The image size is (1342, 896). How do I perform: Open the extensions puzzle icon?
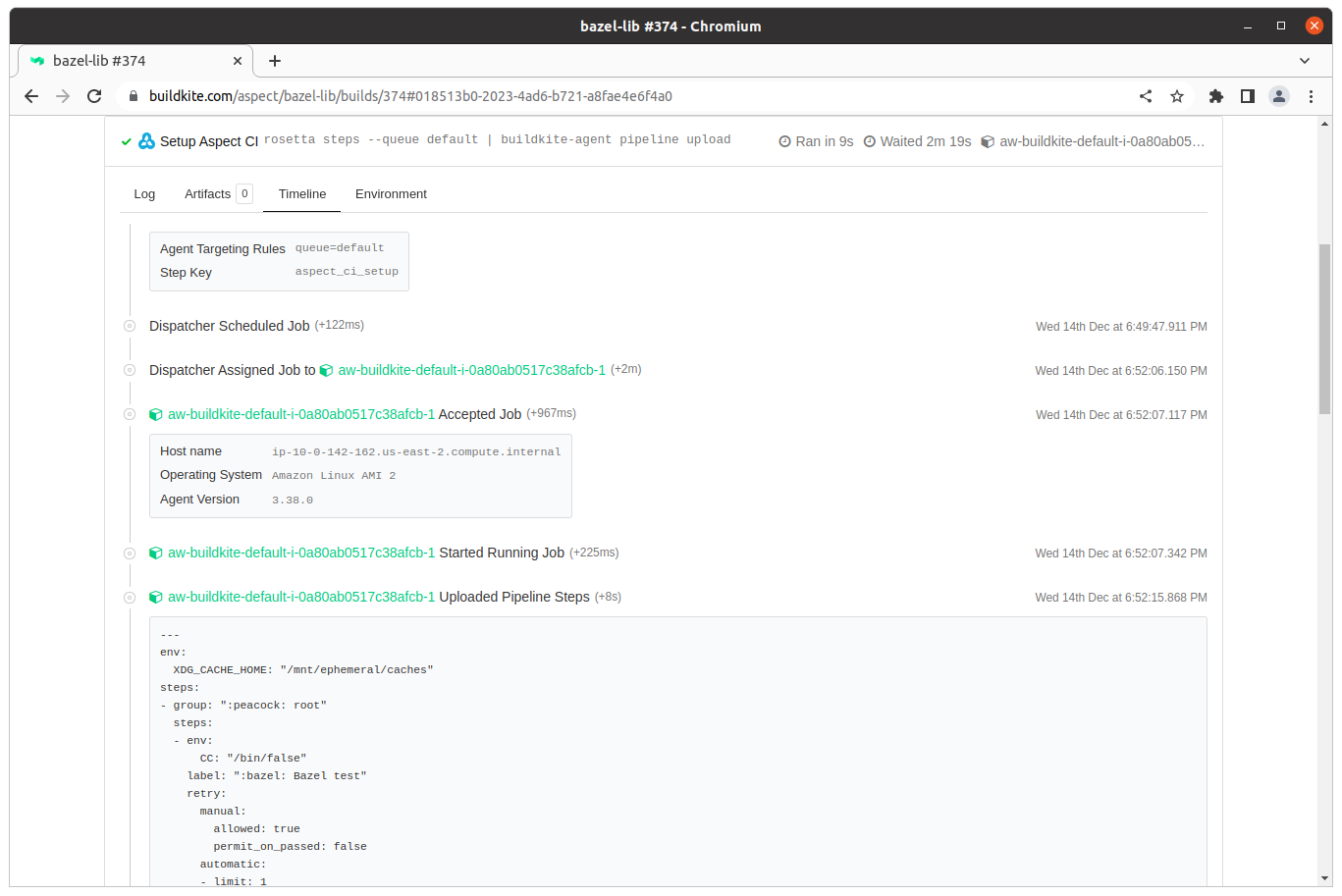click(1216, 96)
